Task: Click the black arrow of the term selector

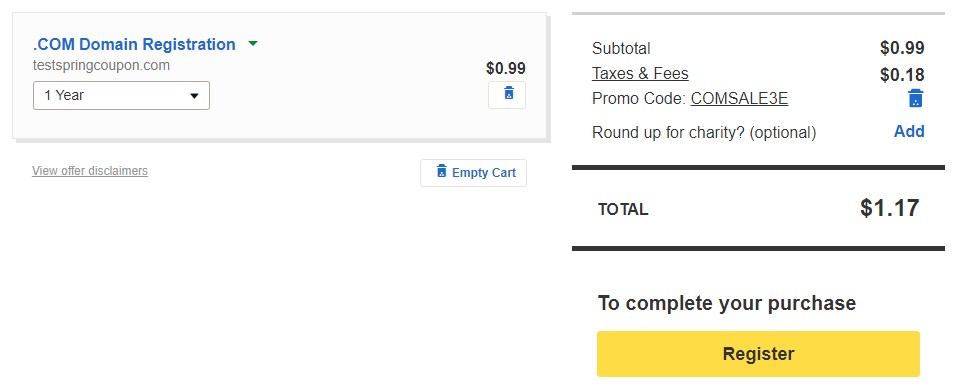Action: (x=194, y=96)
